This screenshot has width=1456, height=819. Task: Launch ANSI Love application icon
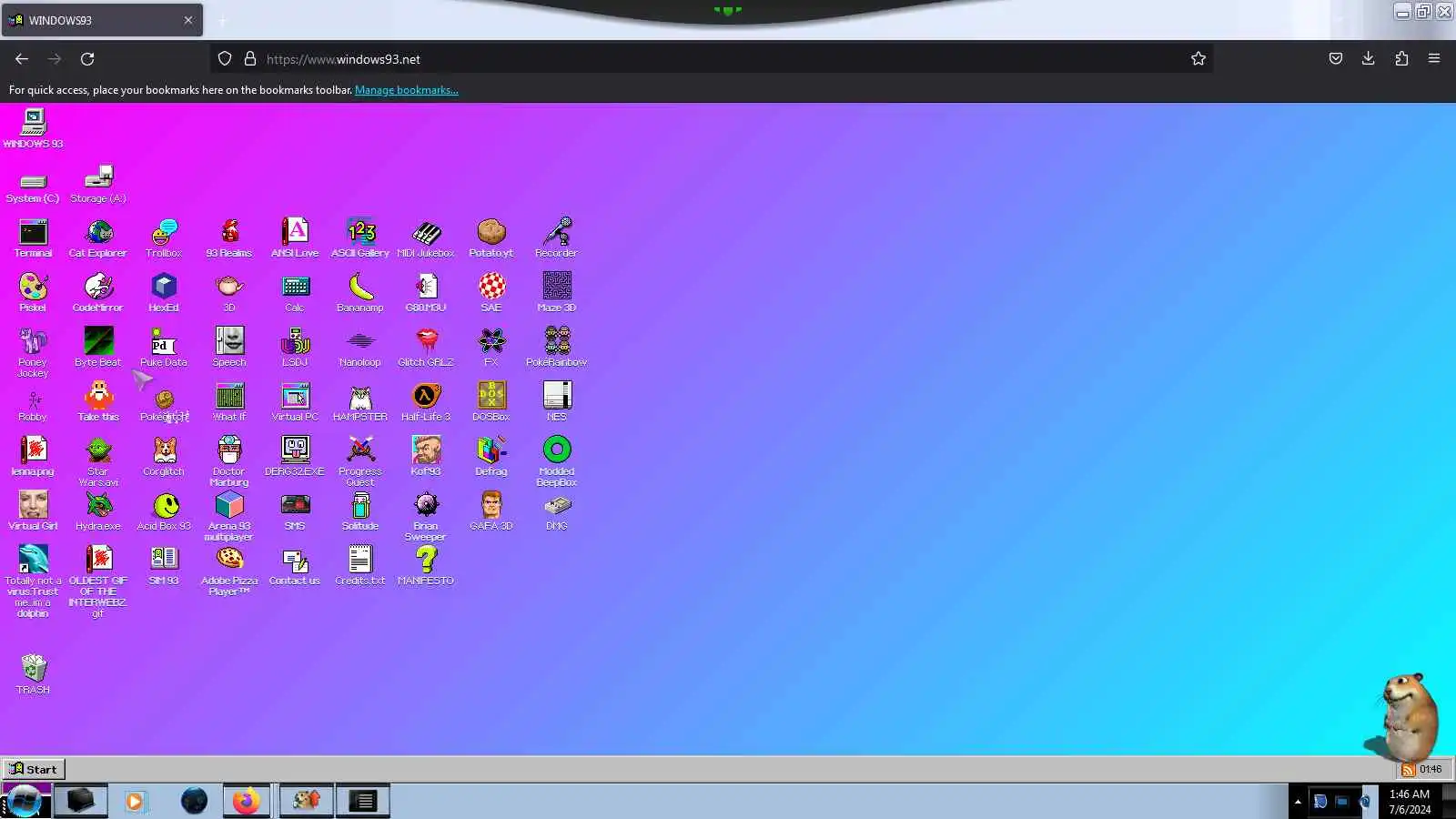295,238
